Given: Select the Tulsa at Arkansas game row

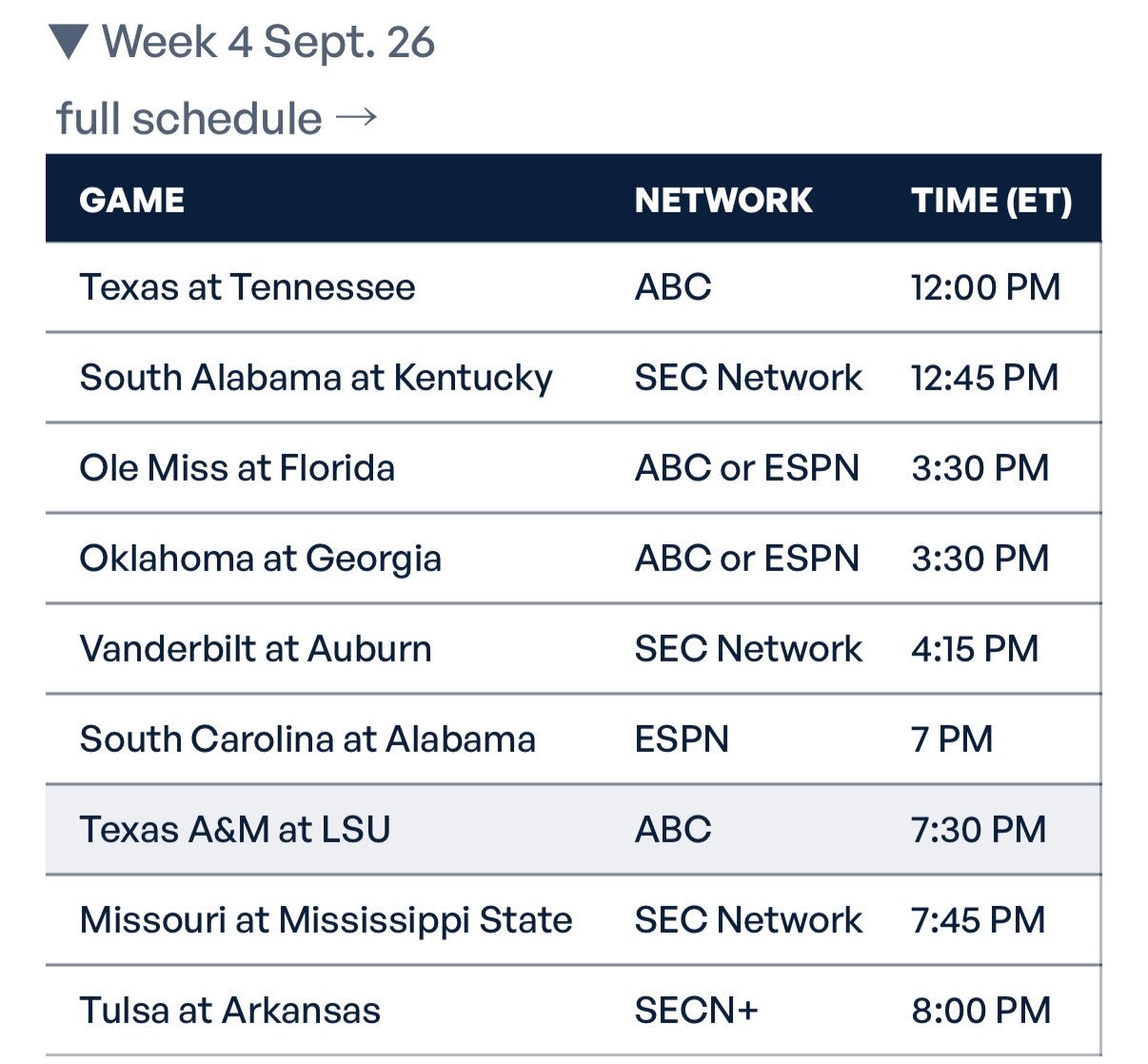Looking at the screenshot, I should tap(573, 1011).
